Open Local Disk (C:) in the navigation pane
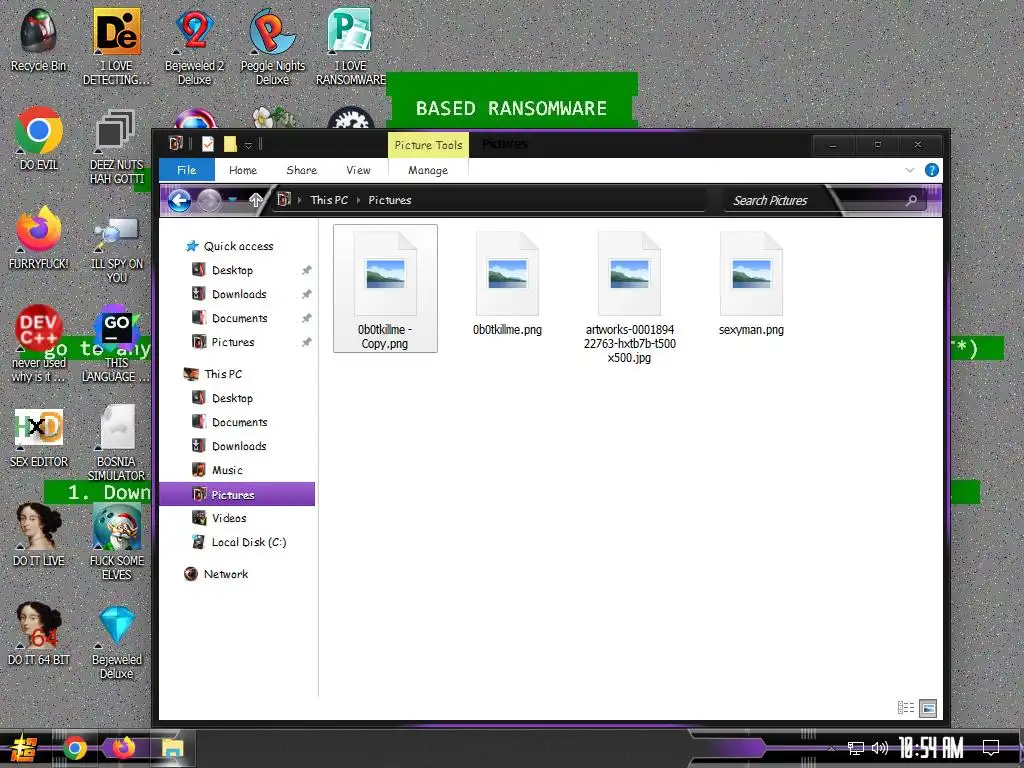 click(249, 542)
